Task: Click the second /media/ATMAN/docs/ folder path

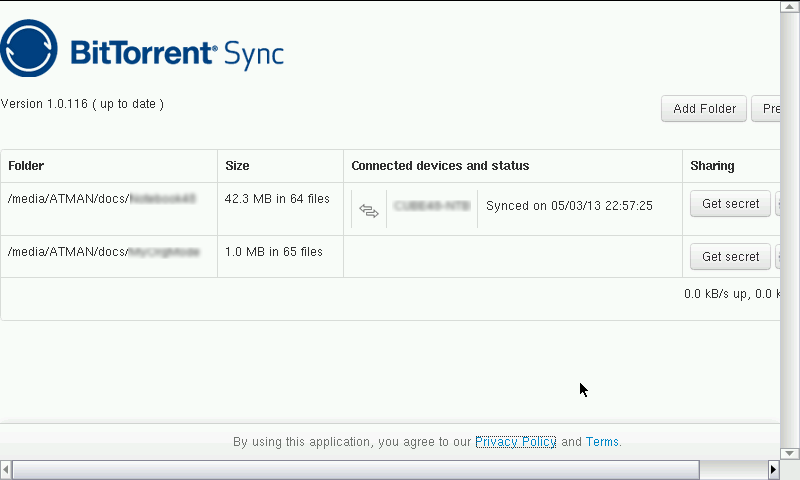Action: [104, 252]
